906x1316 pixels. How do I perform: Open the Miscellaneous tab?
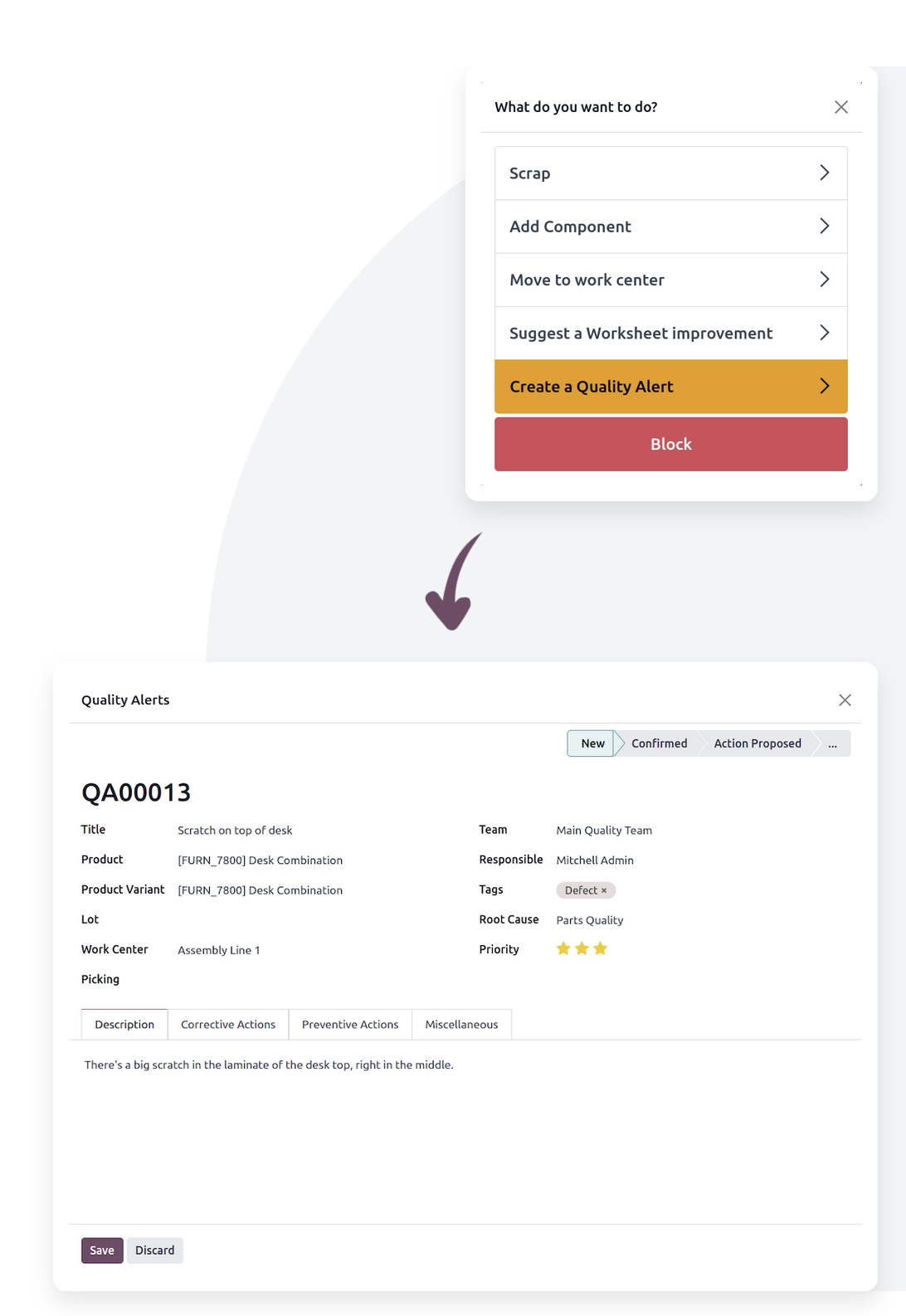click(x=461, y=1025)
